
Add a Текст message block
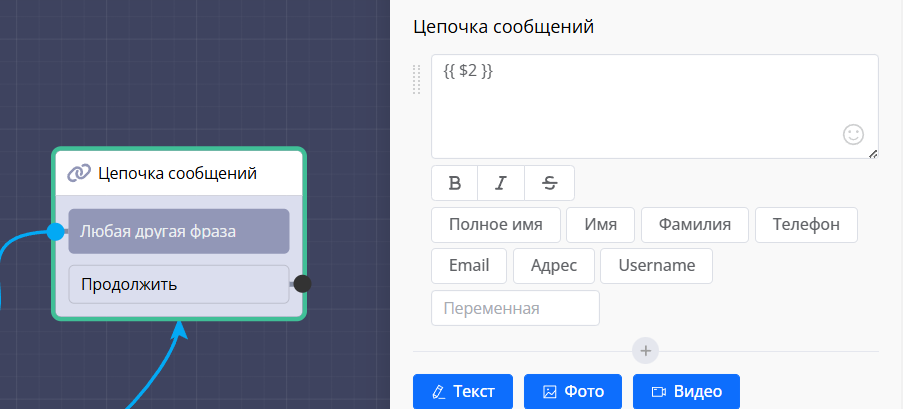463,392
